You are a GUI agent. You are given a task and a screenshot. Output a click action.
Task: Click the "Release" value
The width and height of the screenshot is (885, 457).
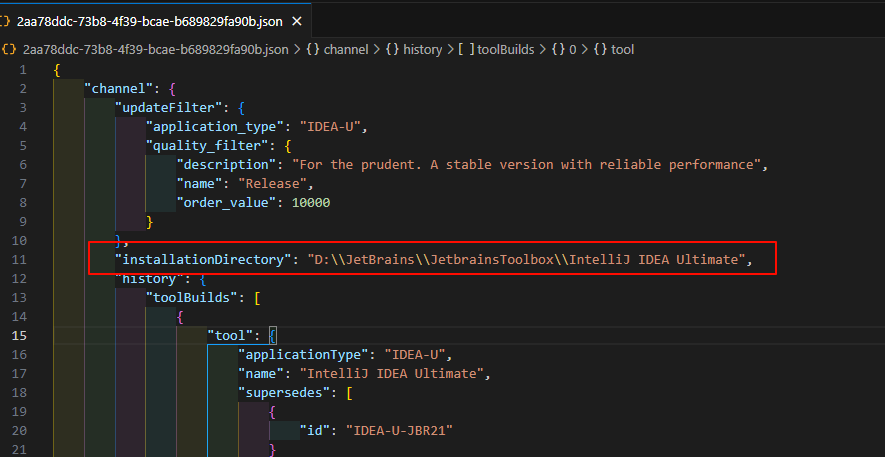point(273,184)
